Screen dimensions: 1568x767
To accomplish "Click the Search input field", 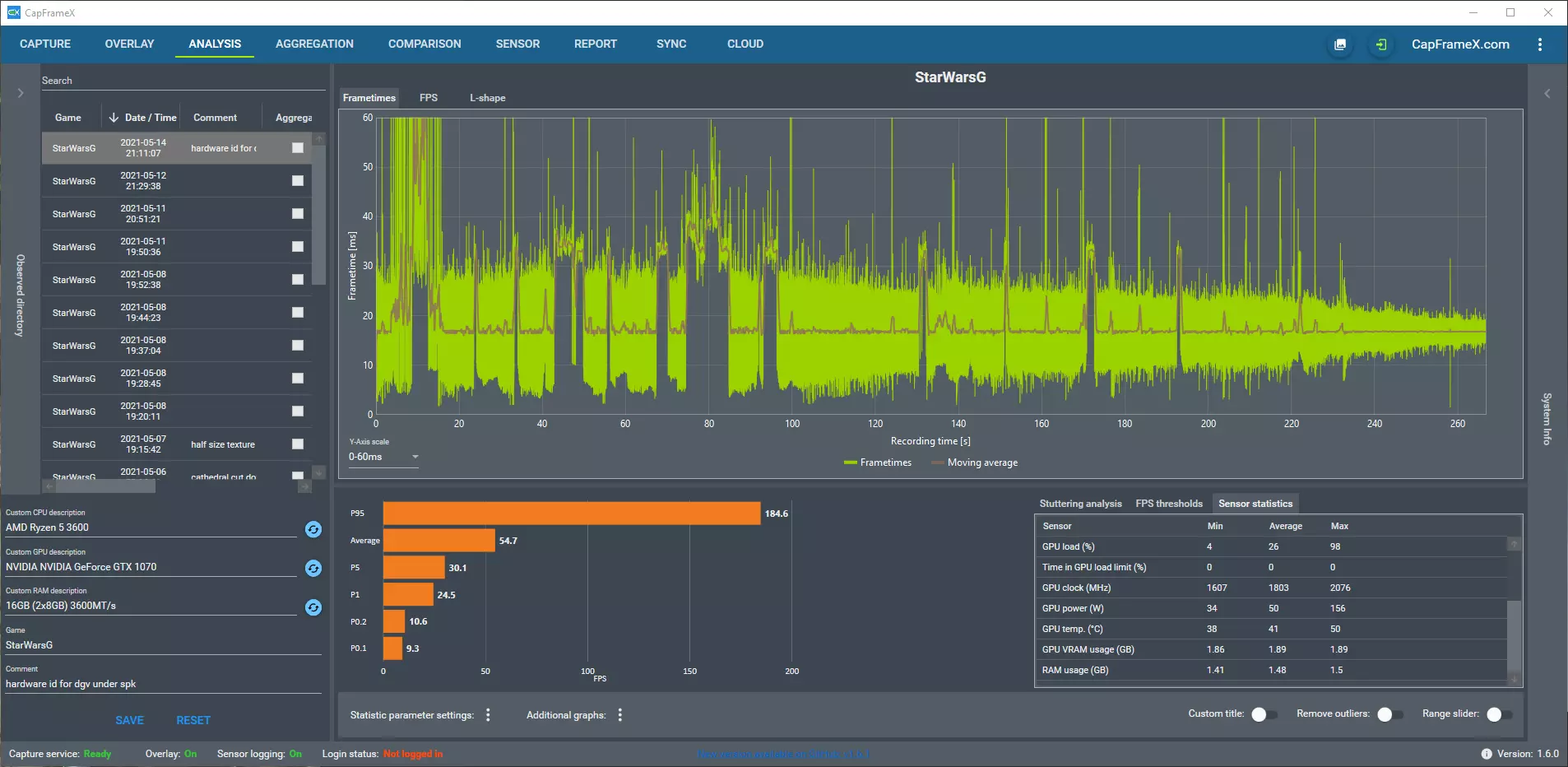I will pyautogui.click(x=181, y=81).
